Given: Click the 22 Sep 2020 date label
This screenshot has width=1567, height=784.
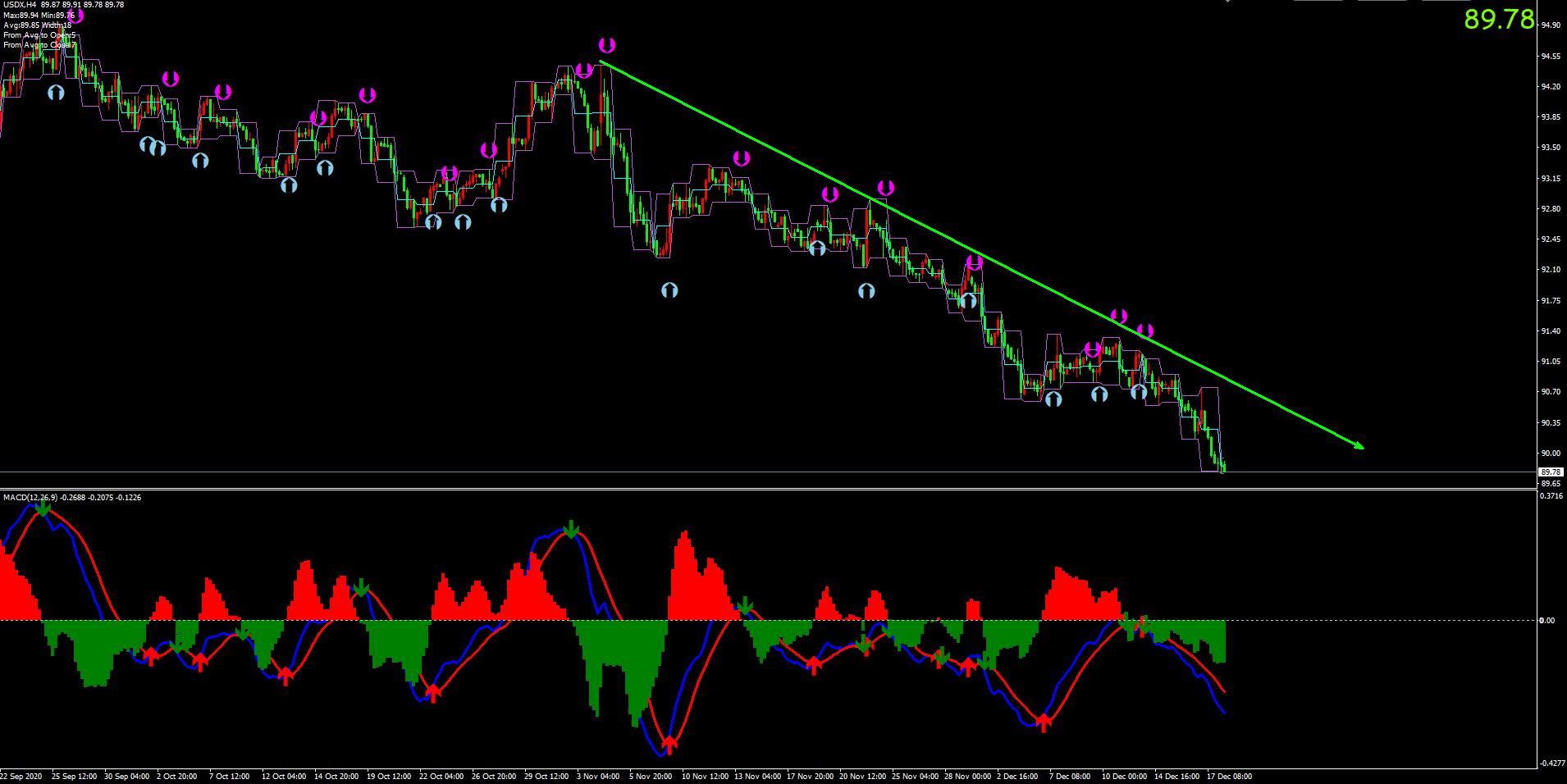Looking at the screenshot, I should coord(23,776).
